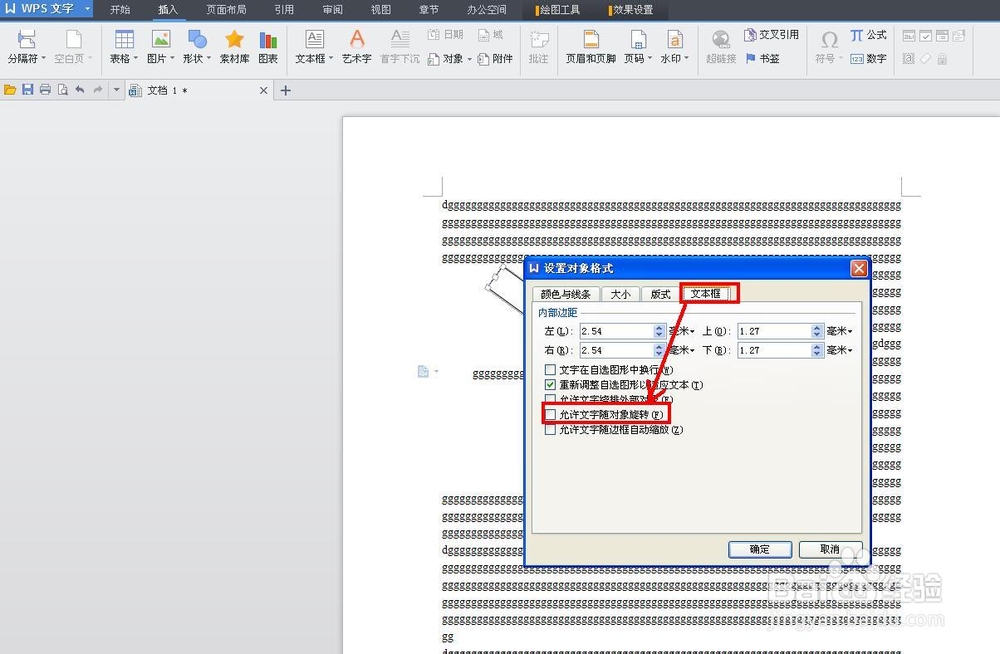This screenshot has height=654, width=1000.
Task: Insert a page break via 分隔符 icon
Action: pyautogui.click(x=26, y=40)
